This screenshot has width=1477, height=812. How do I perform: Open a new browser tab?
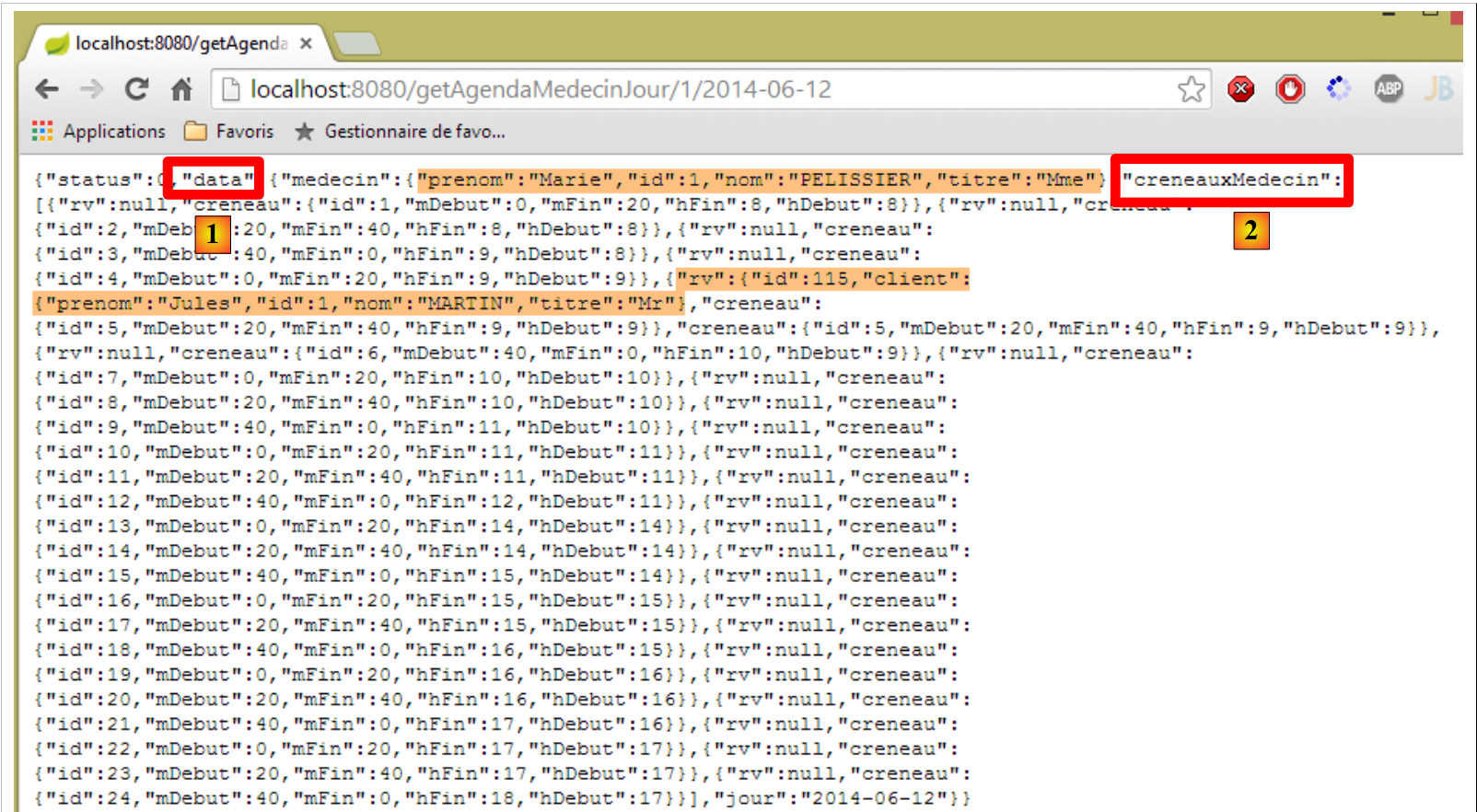(356, 43)
